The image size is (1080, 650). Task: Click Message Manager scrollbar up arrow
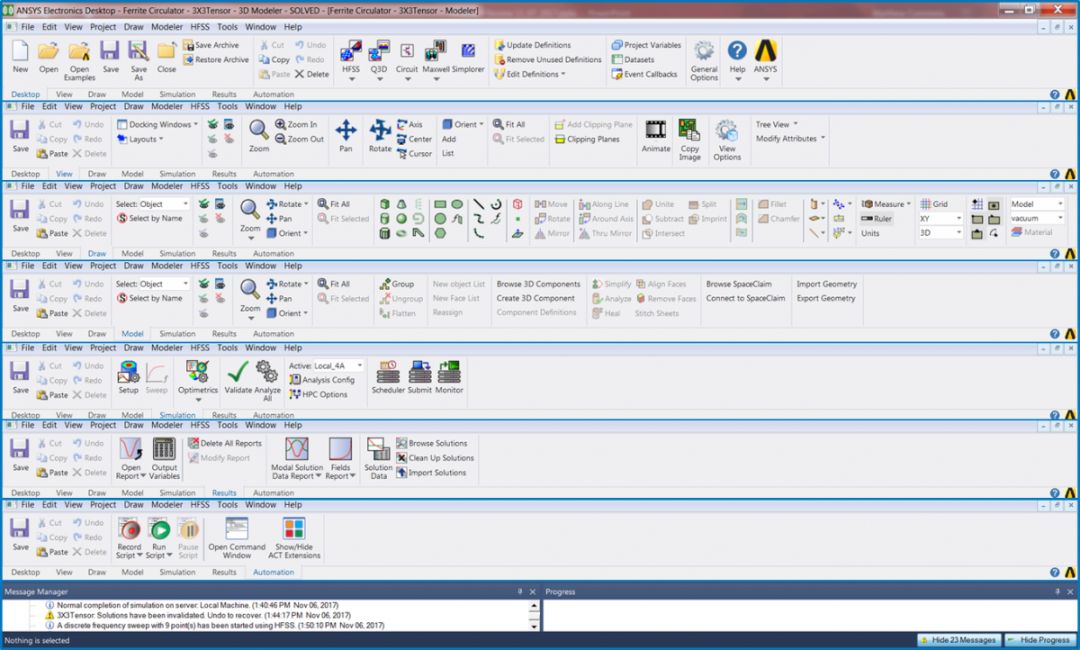pos(534,605)
